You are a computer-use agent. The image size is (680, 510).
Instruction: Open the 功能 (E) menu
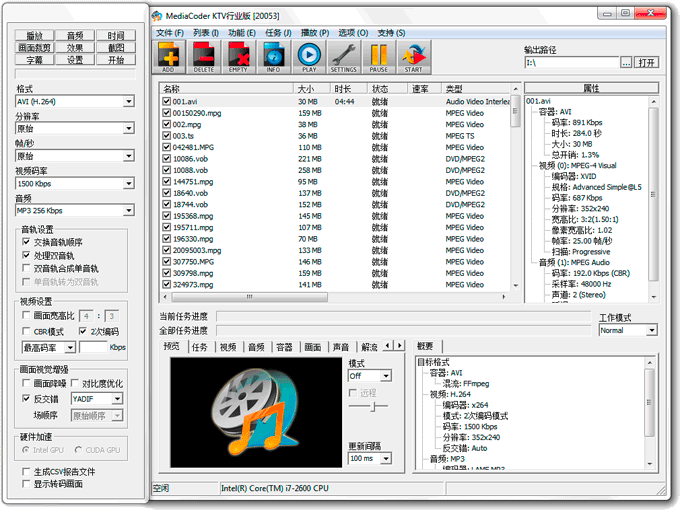(242, 33)
